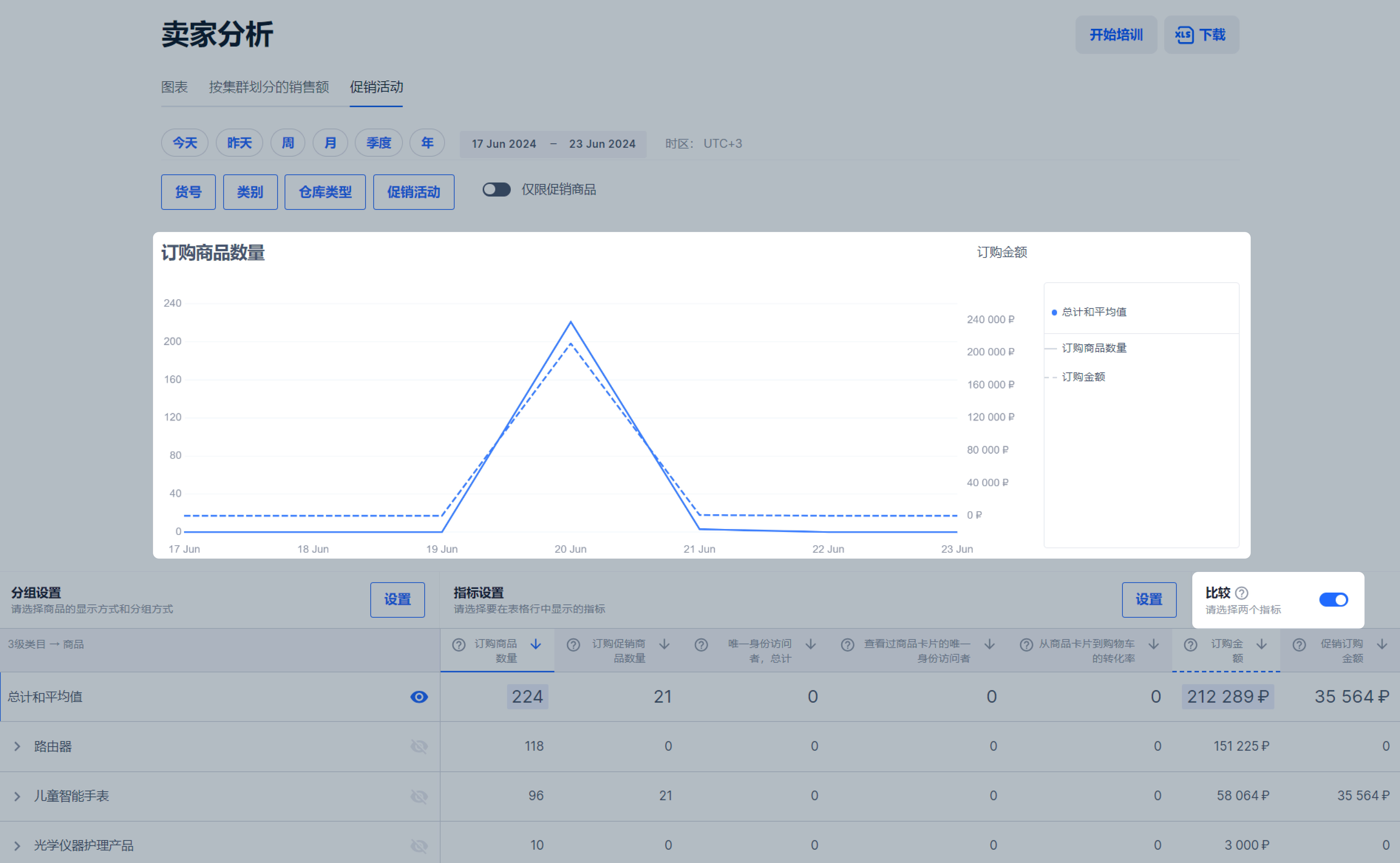Expand the 光学仪器护理产品 category row
1400x863 pixels.
click(17, 846)
